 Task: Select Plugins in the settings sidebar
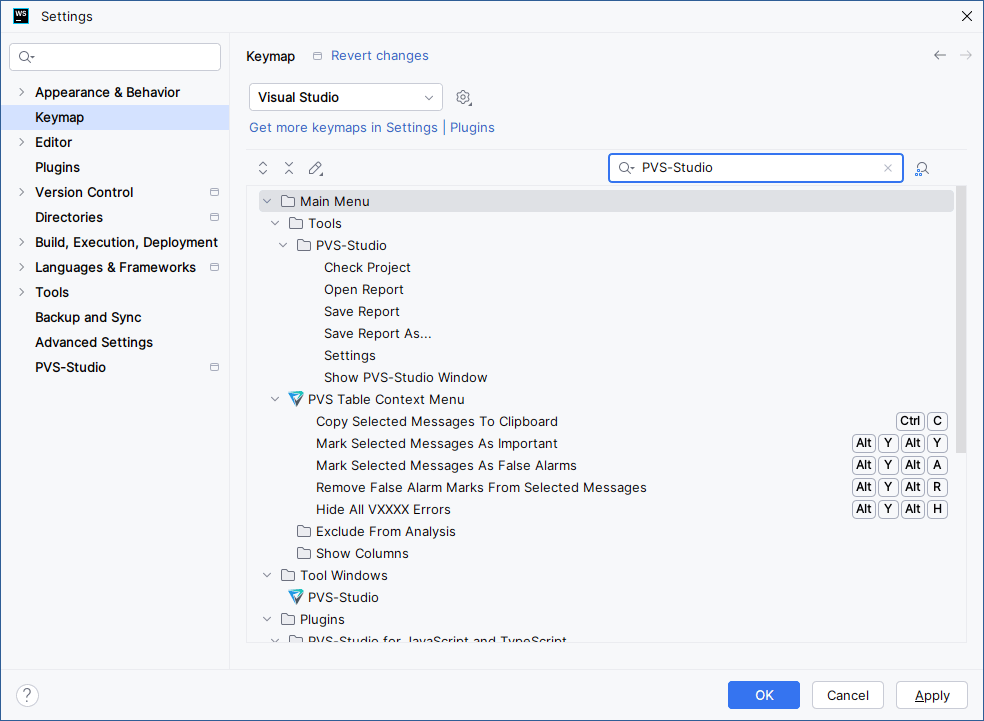click(x=59, y=167)
